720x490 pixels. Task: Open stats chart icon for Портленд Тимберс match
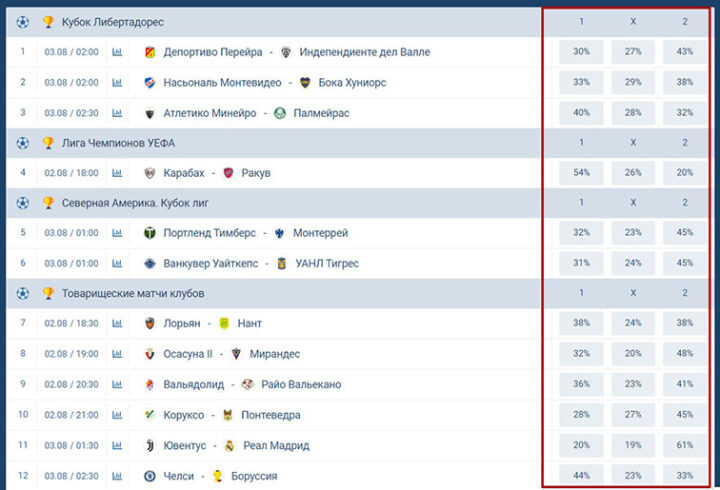click(117, 233)
